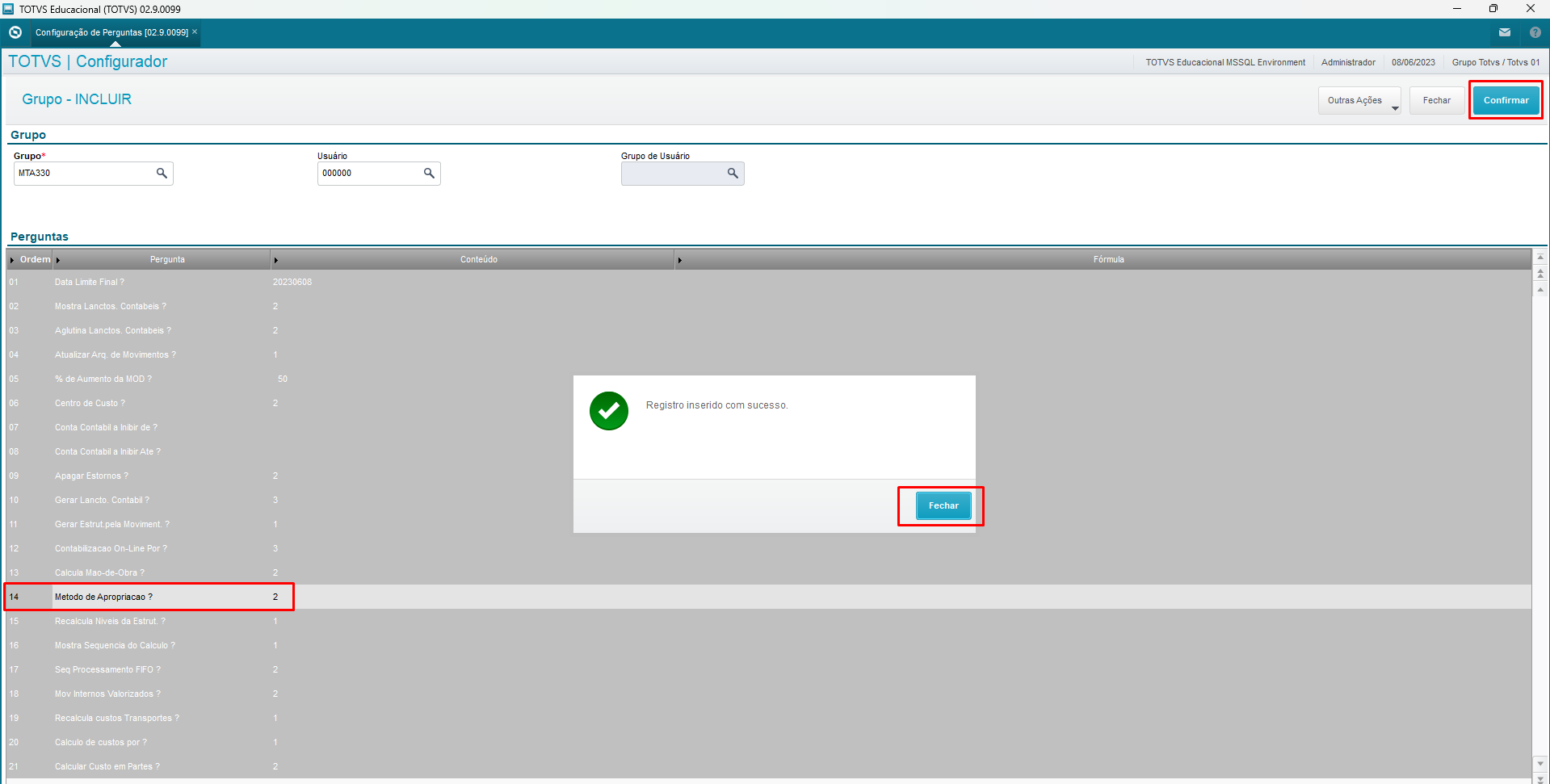Click the Grupo input field

[x=84, y=174]
